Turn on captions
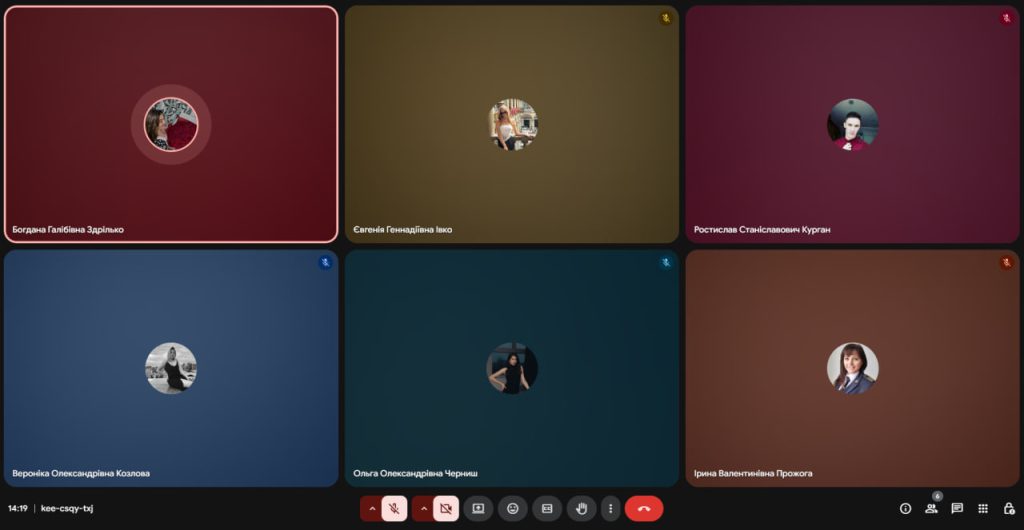The height and width of the screenshot is (530, 1024). pyautogui.click(x=547, y=508)
